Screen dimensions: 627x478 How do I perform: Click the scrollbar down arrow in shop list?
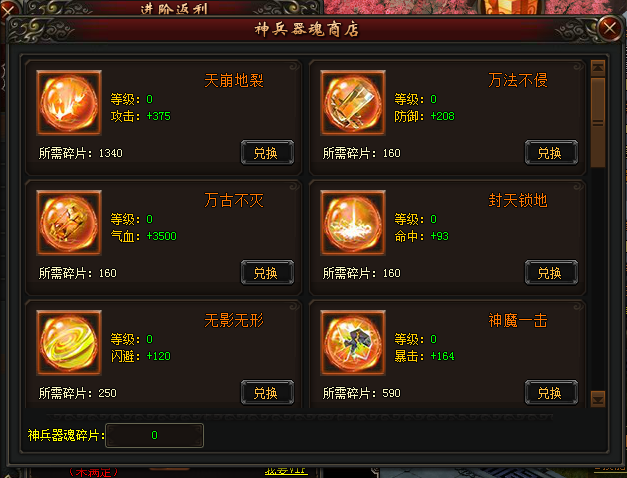point(598,399)
